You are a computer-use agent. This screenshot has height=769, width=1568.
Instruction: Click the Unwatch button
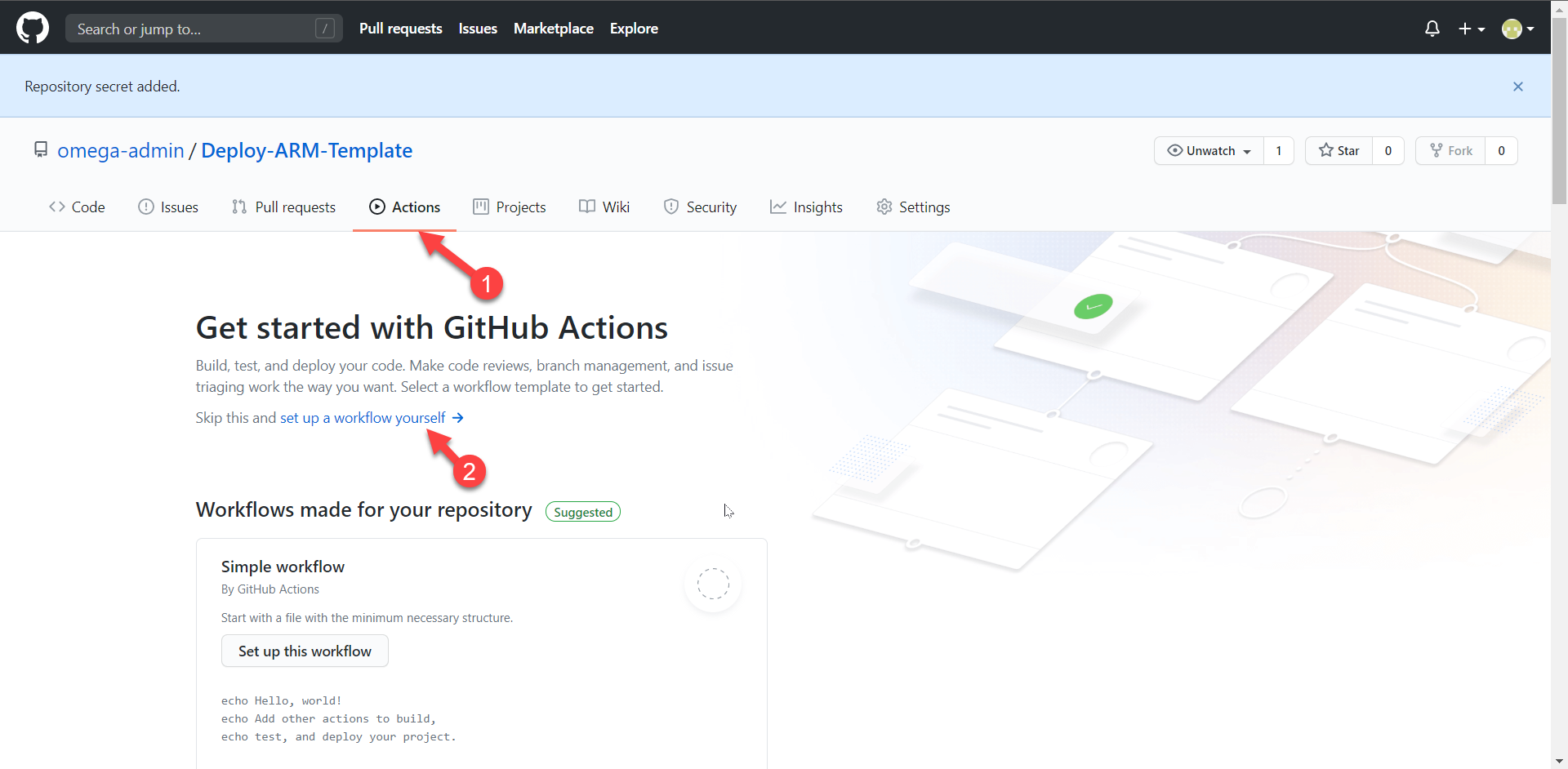coord(1209,150)
